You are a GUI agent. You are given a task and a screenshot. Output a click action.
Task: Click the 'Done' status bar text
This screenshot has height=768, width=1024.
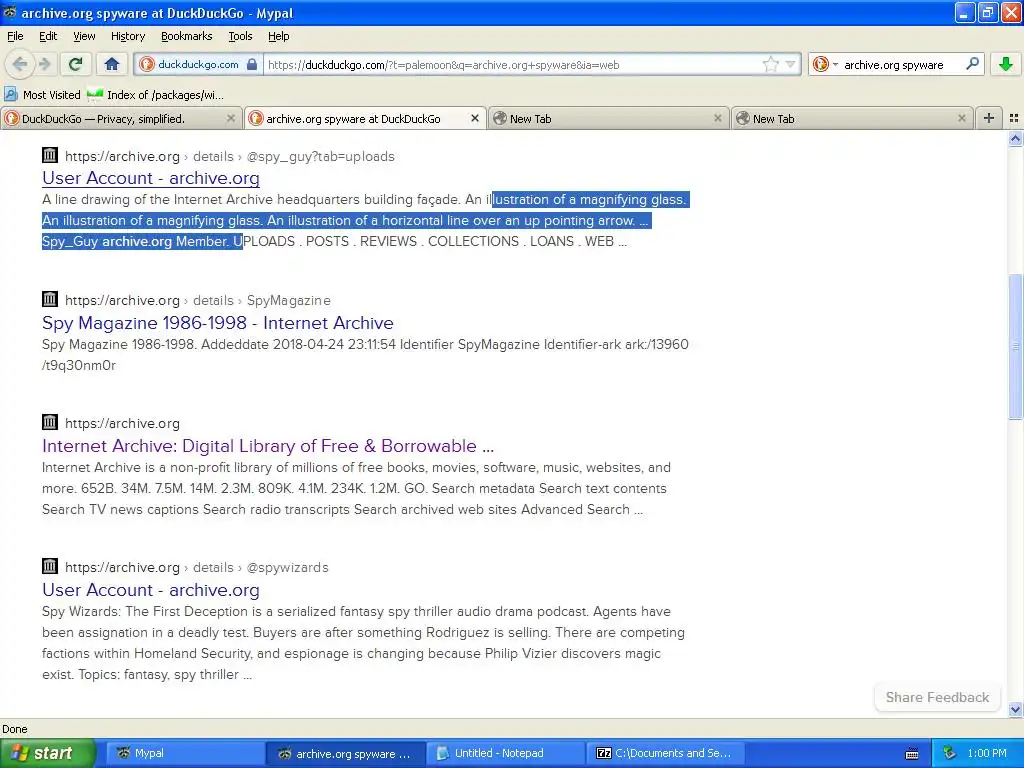click(15, 729)
